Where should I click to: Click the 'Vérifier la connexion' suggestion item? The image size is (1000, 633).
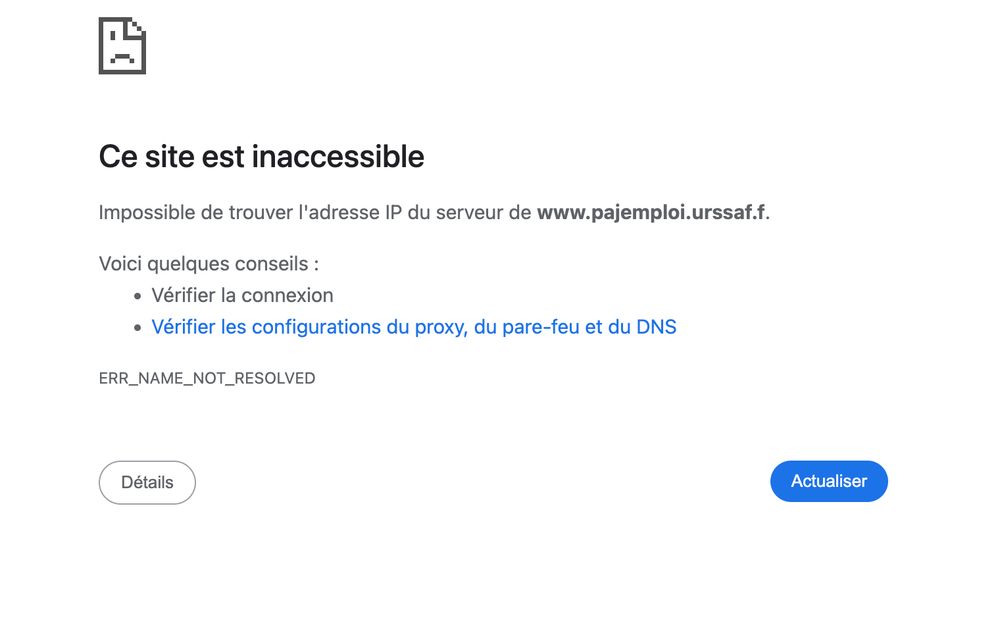coord(242,295)
